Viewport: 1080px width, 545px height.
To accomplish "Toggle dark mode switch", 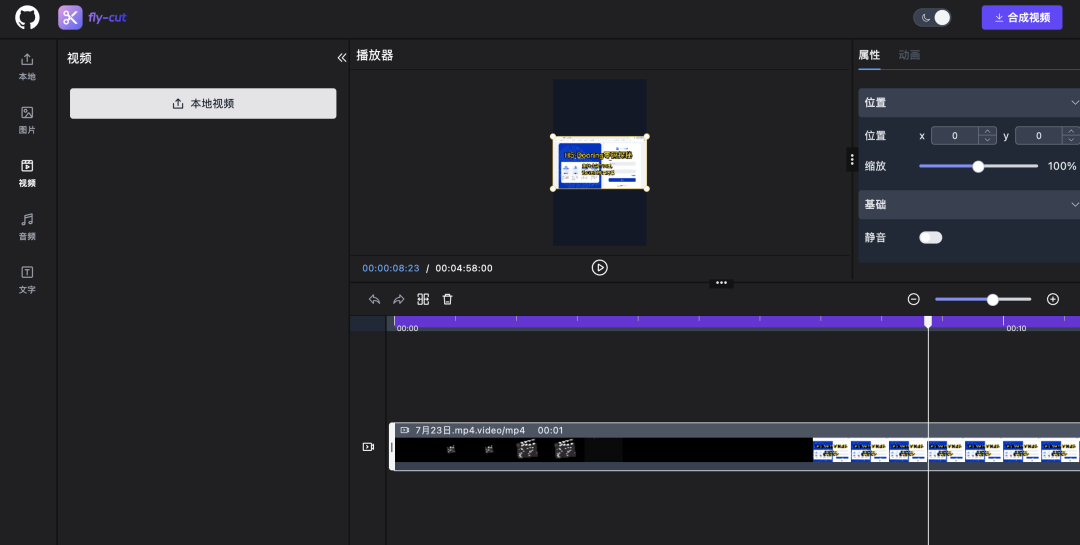I will (933, 17).
